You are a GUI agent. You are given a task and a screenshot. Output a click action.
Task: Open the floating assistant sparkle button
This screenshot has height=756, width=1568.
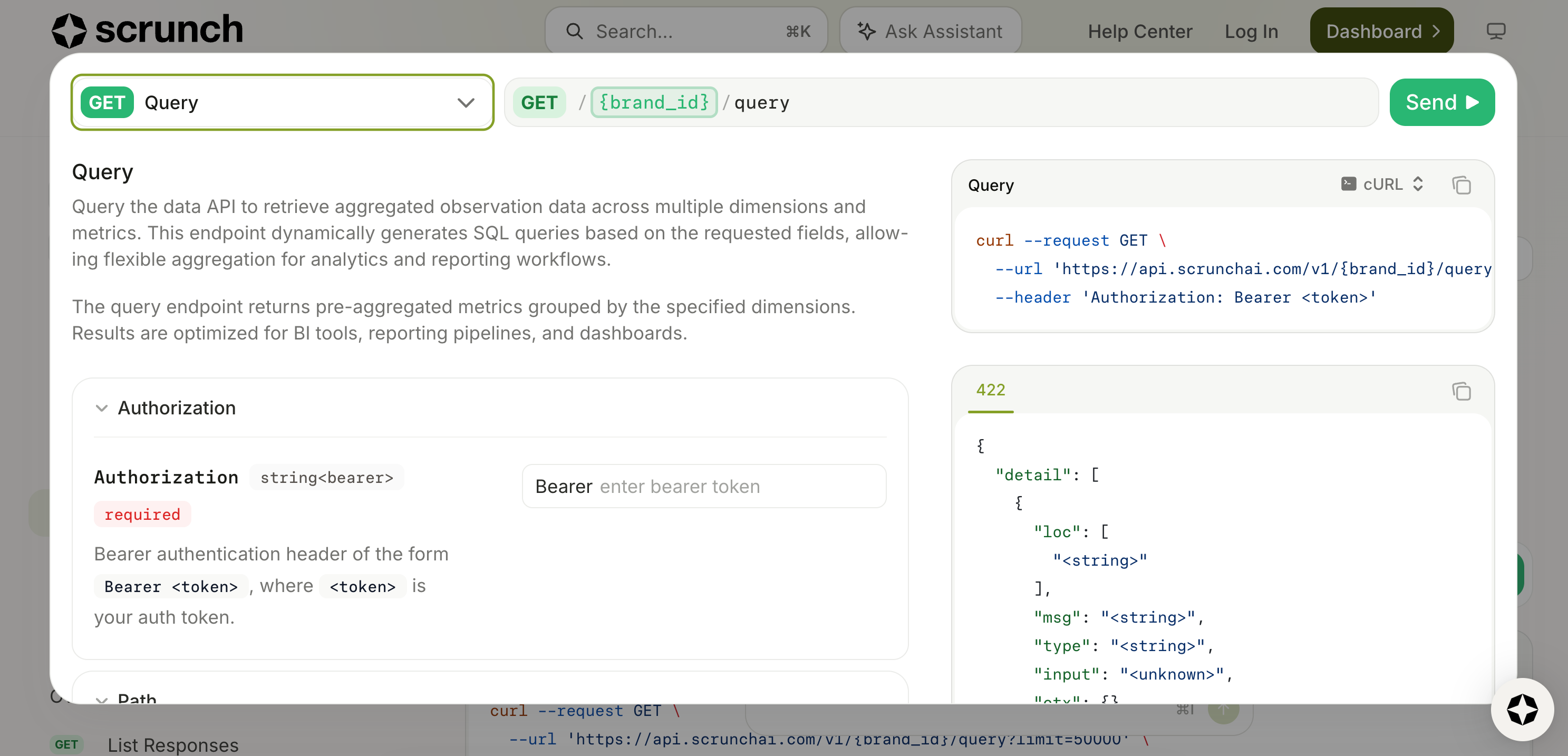(1522, 709)
